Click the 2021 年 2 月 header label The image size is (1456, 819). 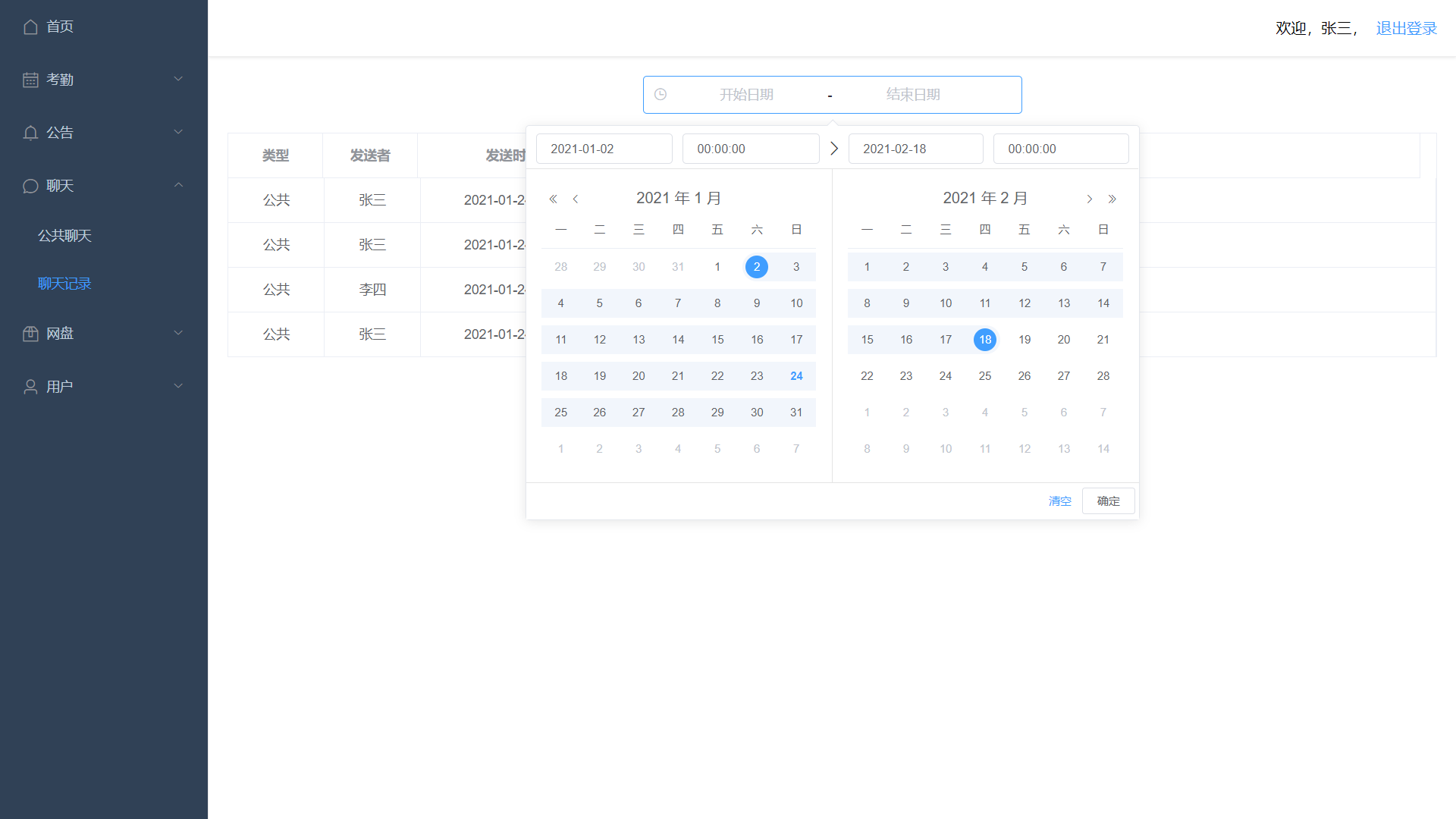985,198
